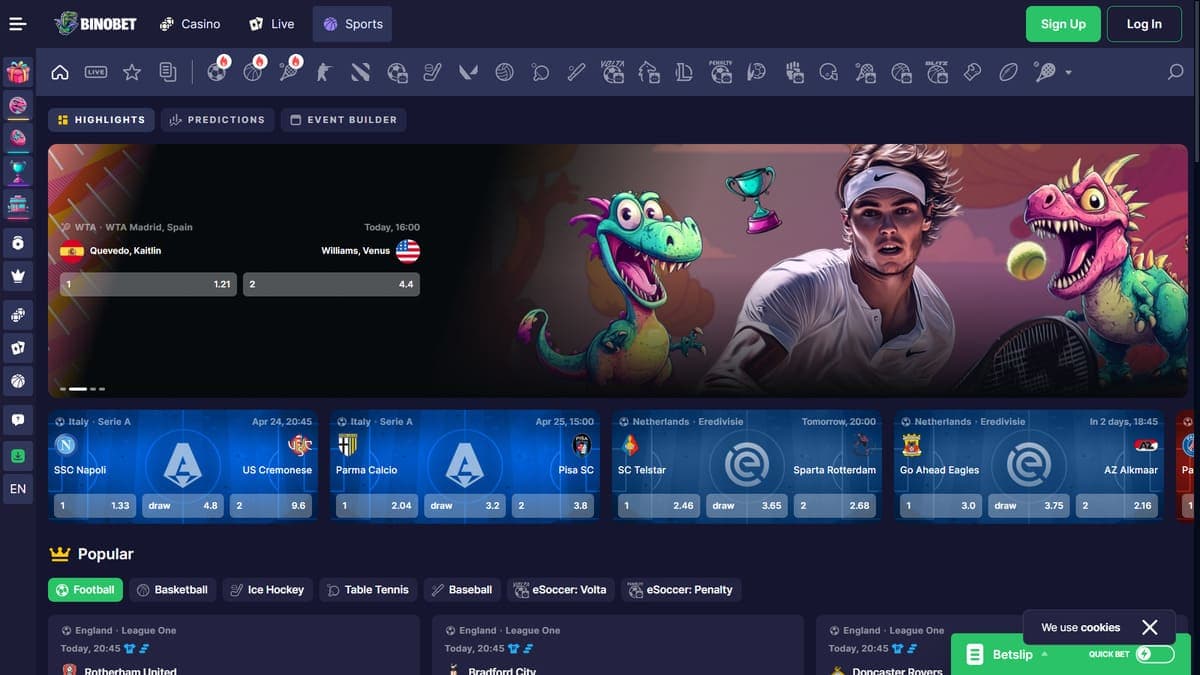Viewport: 1200px width, 675px height.
Task: Filter popular by Table Tennis
Action: point(367,590)
